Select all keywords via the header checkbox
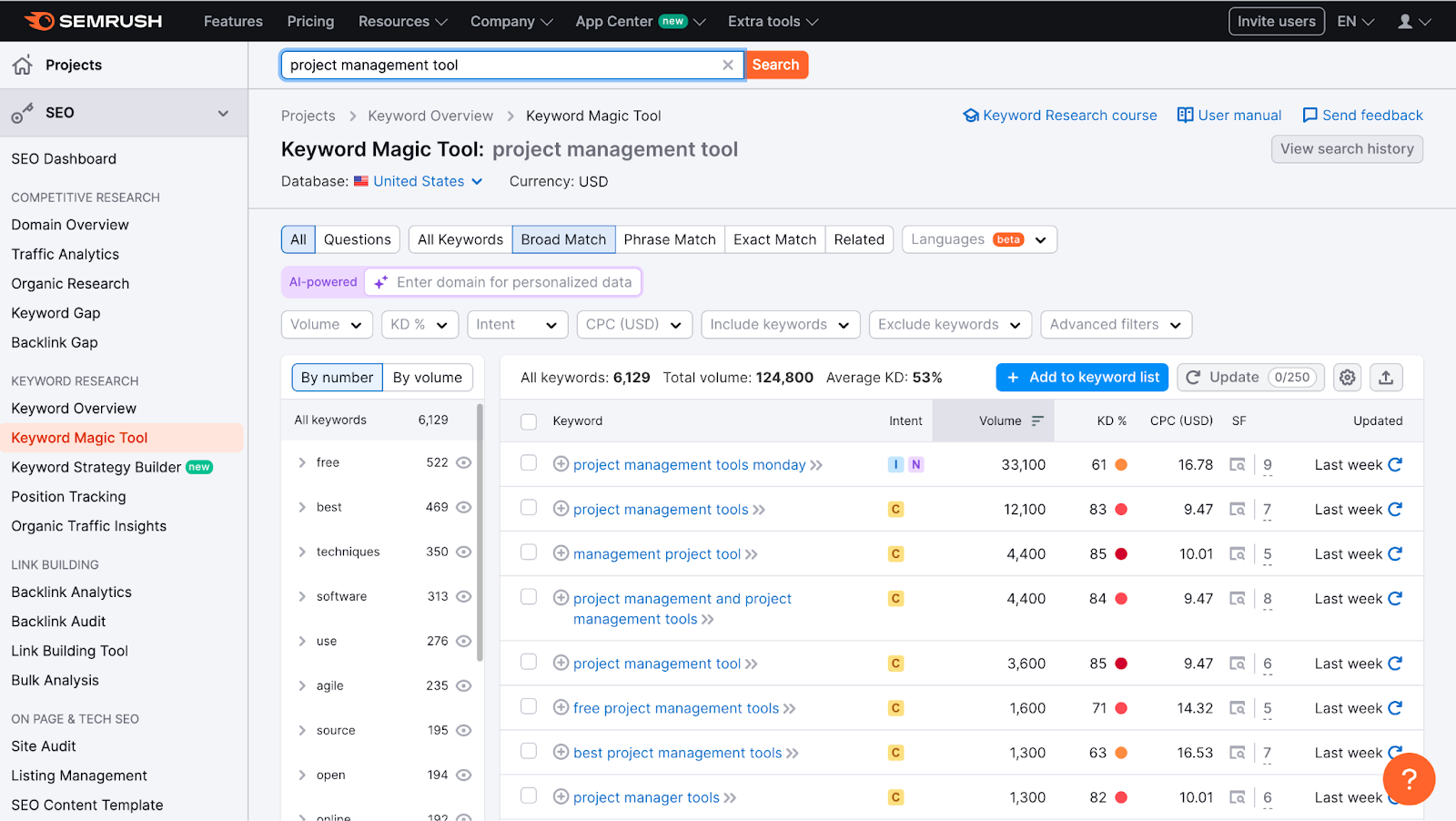The image size is (1456, 821). [528, 421]
